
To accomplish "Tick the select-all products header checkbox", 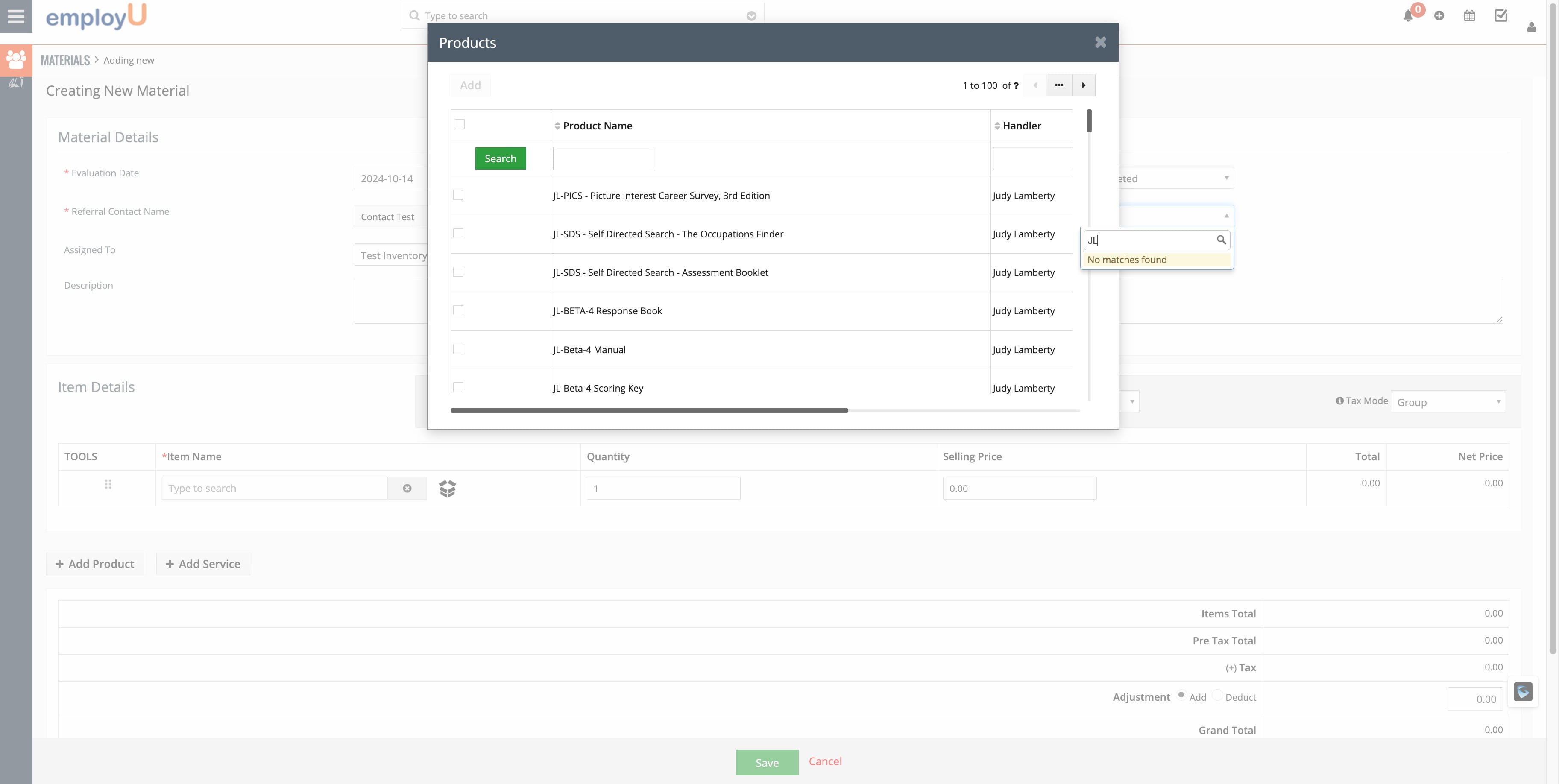I will click(460, 125).
